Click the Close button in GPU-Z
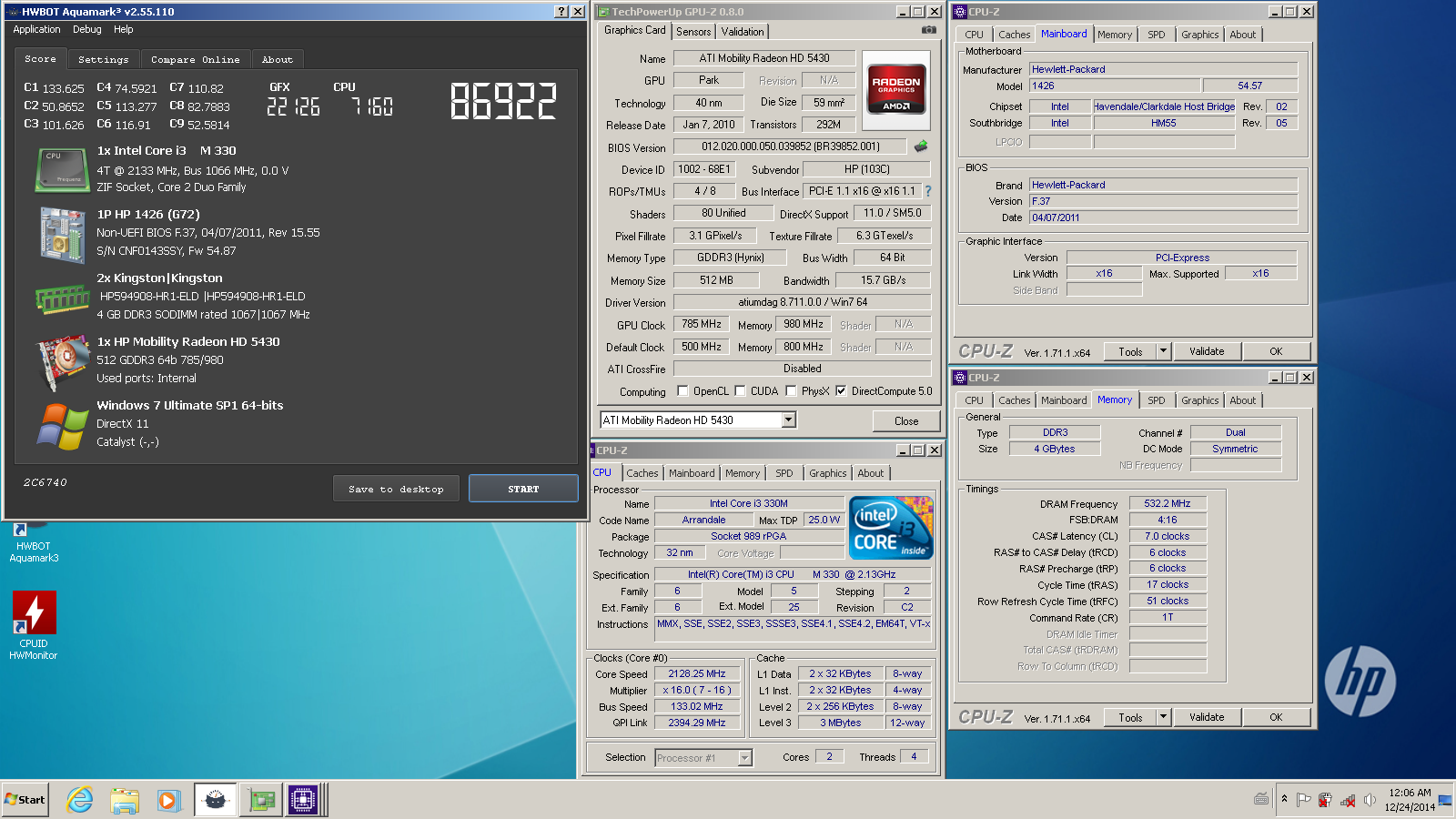The height and width of the screenshot is (819, 1456). coord(906,420)
